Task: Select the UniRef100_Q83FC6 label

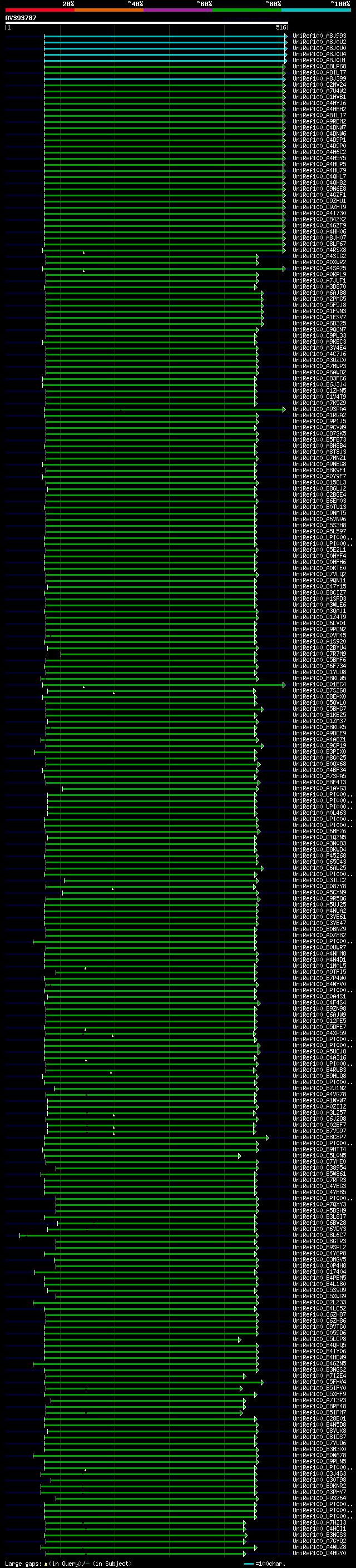Action: tap(319, 379)
